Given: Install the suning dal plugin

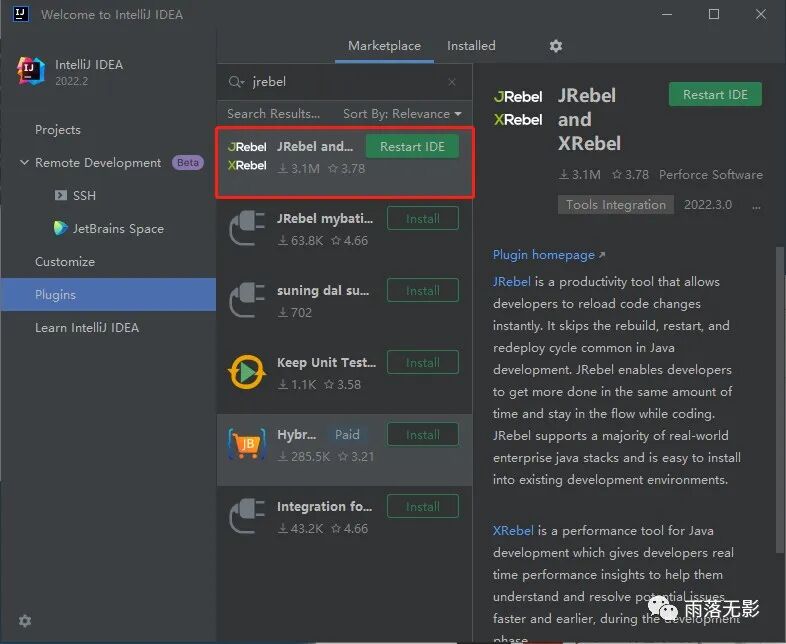Looking at the screenshot, I should tap(423, 291).
